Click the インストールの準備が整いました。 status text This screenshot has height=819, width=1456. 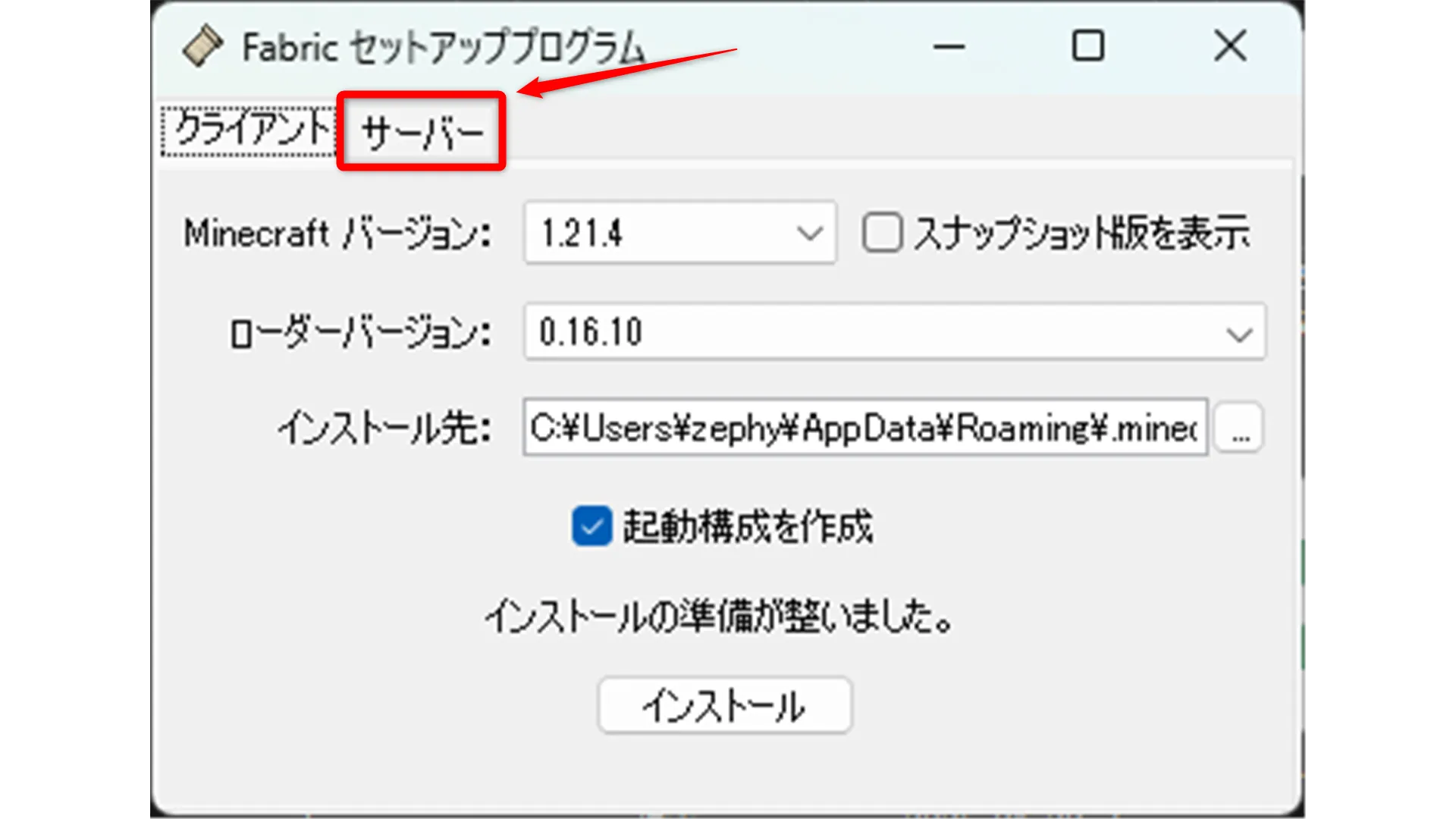point(719,616)
